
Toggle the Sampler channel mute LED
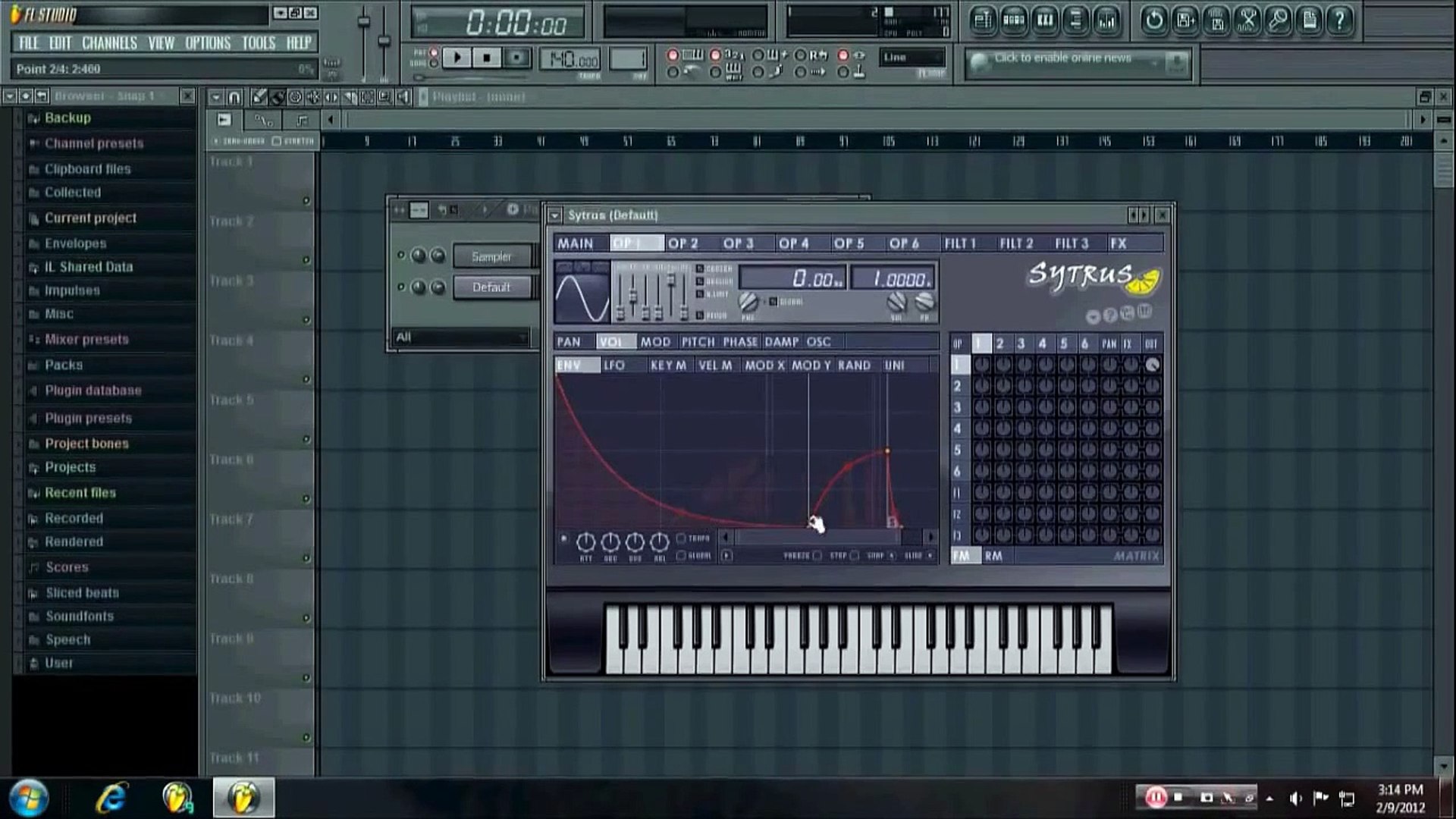[x=401, y=256]
